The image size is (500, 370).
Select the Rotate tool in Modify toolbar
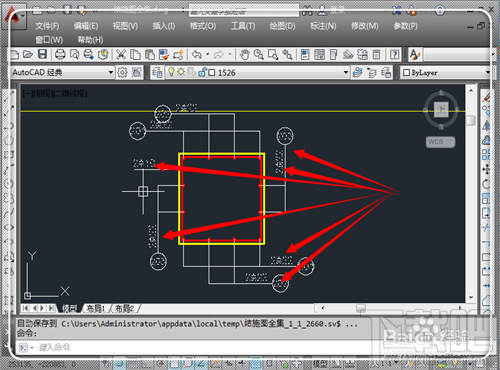(x=486, y=184)
